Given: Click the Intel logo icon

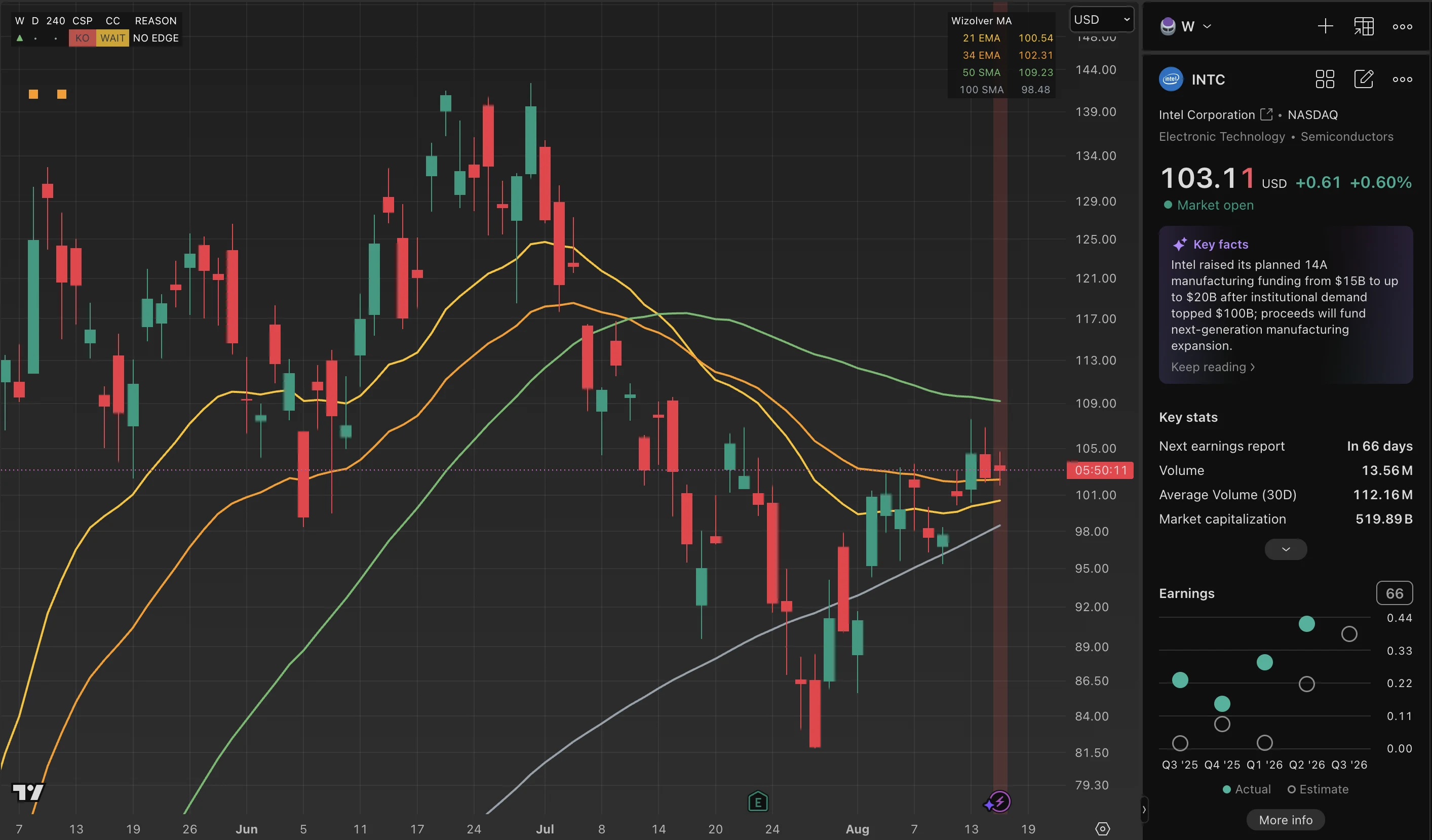Looking at the screenshot, I should pos(1171,79).
